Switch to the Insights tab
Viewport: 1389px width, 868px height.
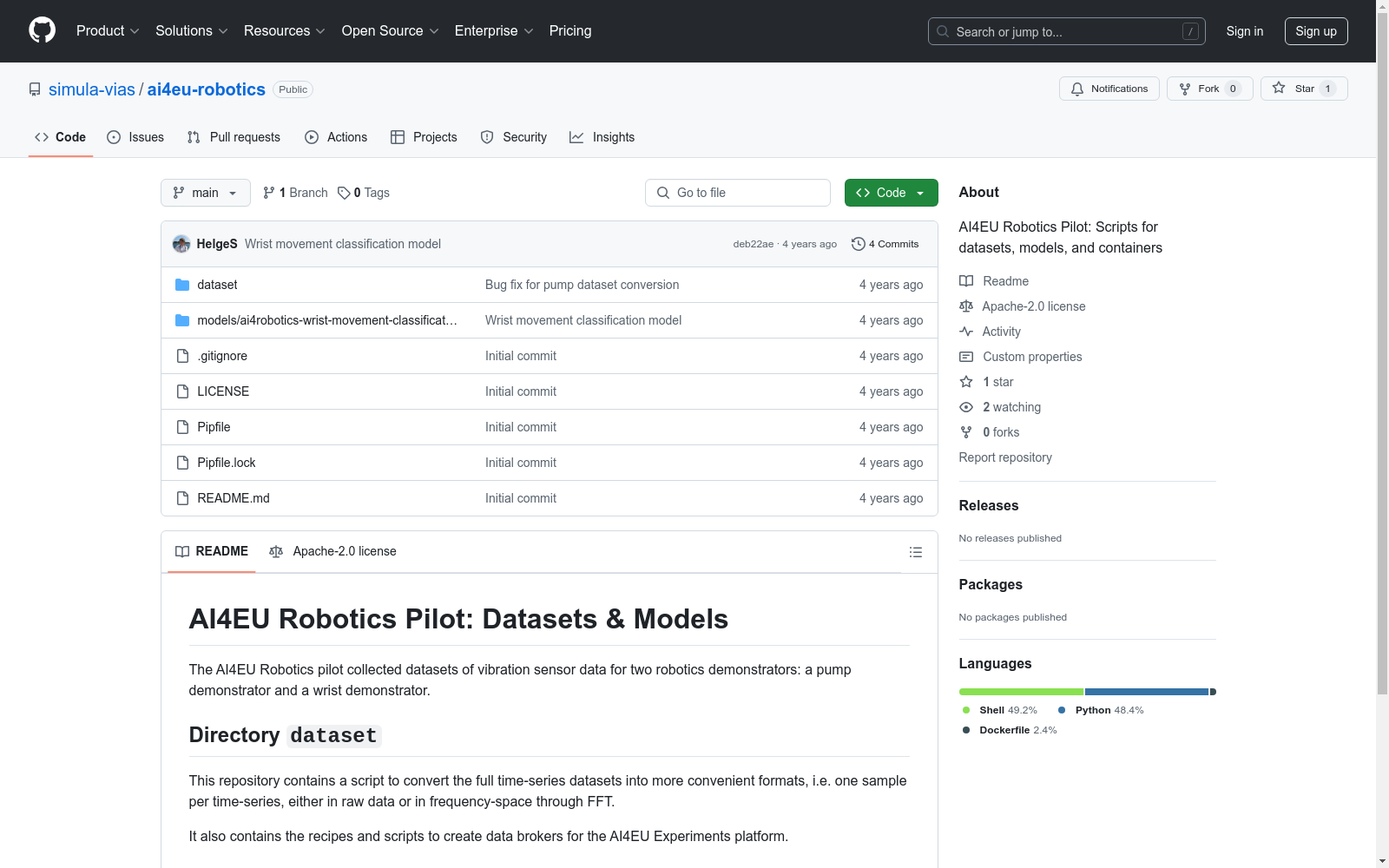pyautogui.click(x=602, y=137)
